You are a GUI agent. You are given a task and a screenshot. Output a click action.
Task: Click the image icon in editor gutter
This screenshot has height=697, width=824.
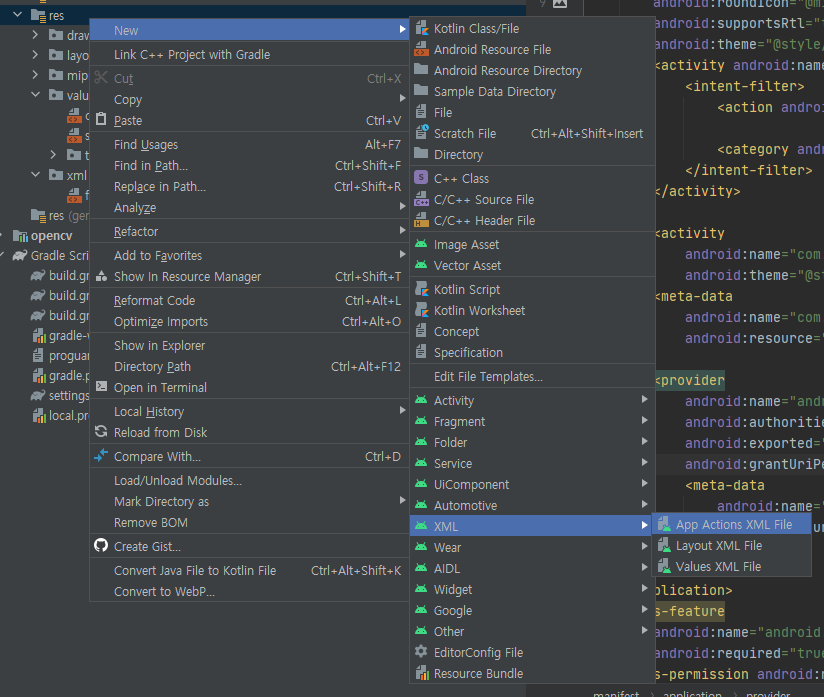(560, 4)
